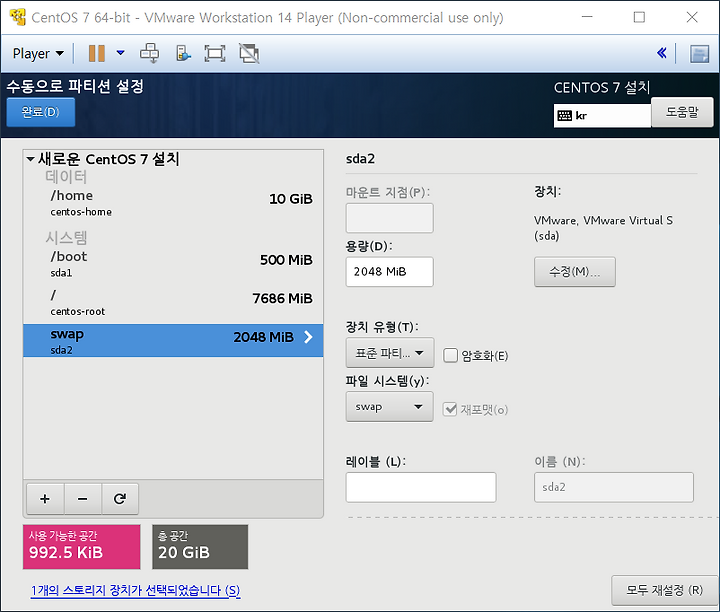This screenshot has height=612, width=720.
Task: Maximize the VMware Player window
Action: [x=639, y=17]
